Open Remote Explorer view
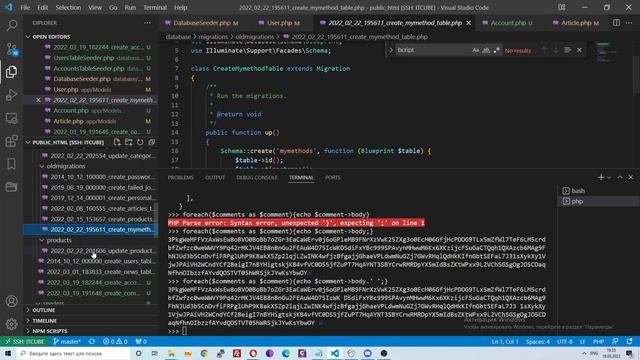 click(x=11, y=118)
